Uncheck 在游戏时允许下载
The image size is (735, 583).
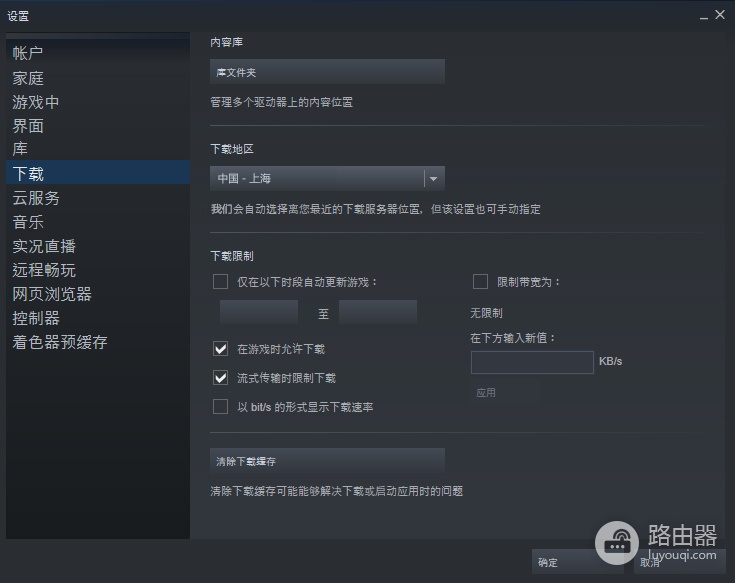220,349
